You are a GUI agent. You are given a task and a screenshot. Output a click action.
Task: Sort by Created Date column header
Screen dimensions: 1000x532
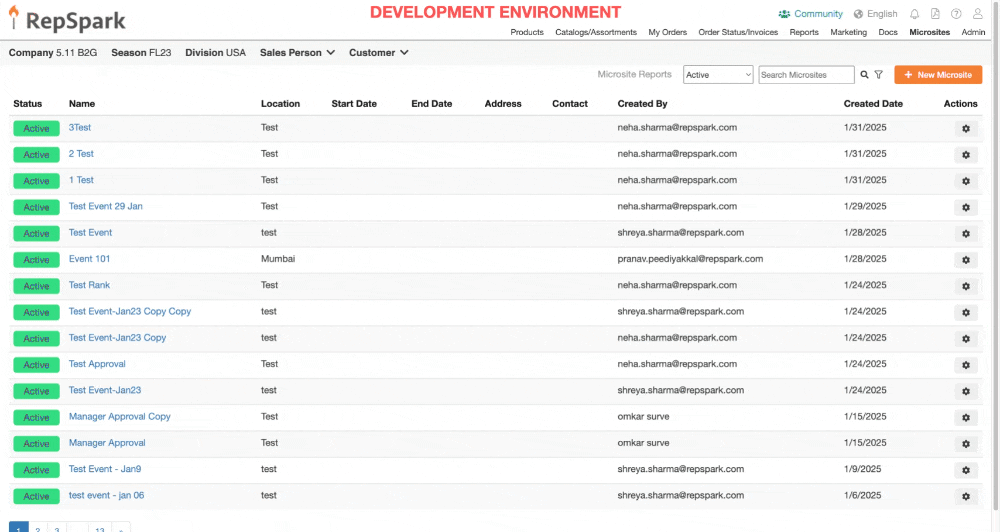click(873, 103)
